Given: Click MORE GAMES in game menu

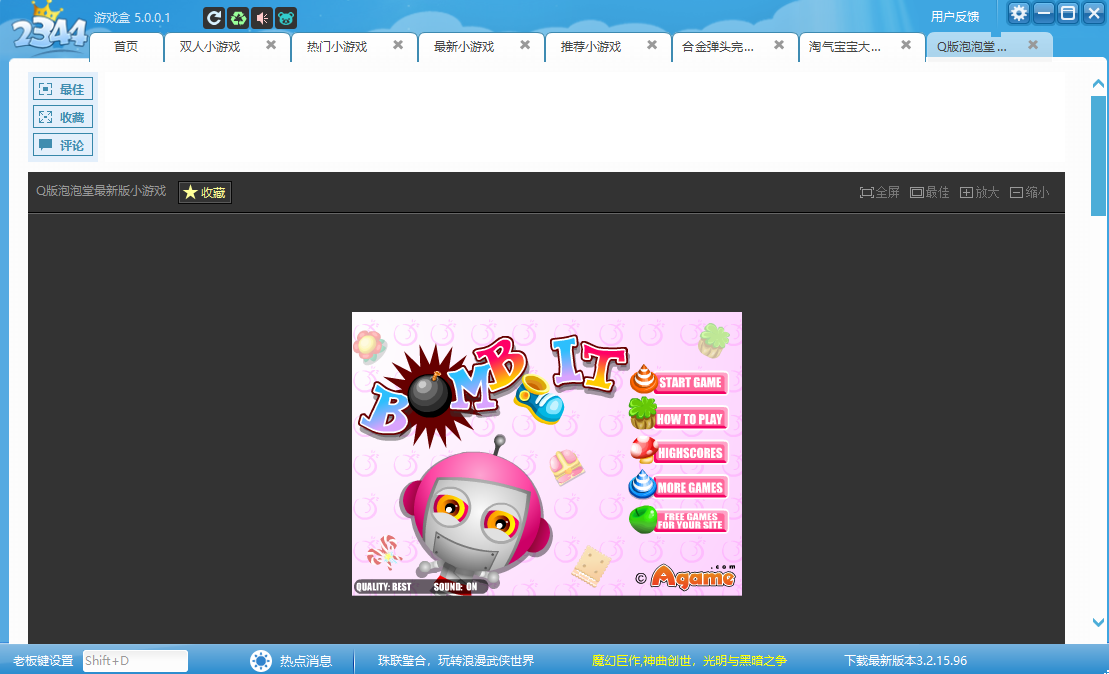Looking at the screenshot, I should pyautogui.click(x=679, y=487).
